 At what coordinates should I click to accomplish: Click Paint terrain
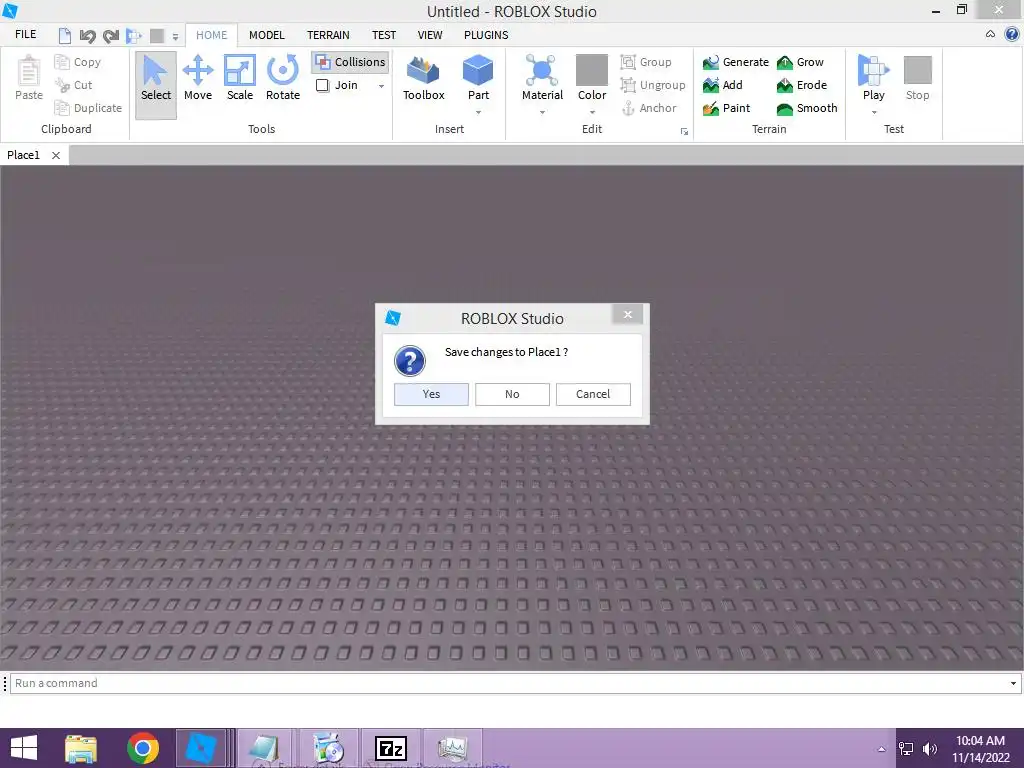pyautogui.click(x=726, y=108)
